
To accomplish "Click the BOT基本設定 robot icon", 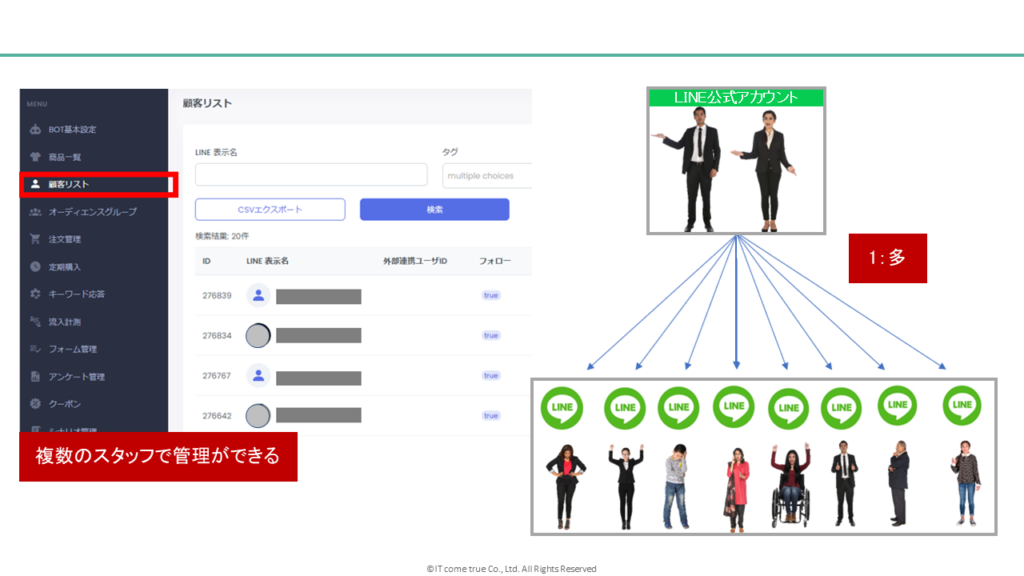I will point(35,129).
